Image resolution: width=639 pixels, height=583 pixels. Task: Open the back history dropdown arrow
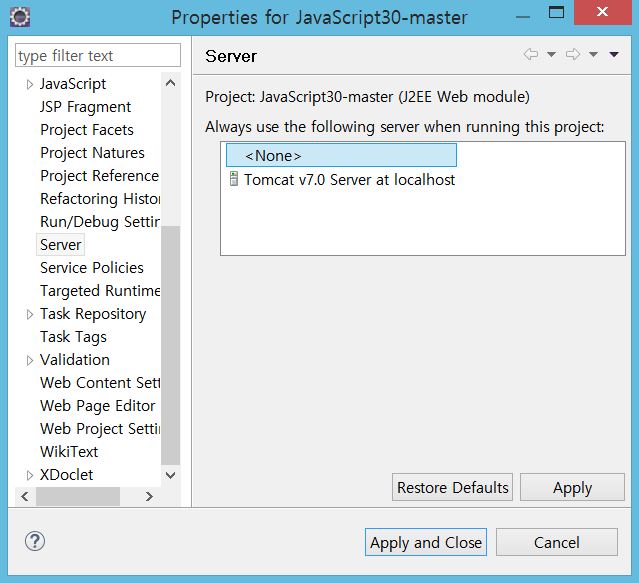click(551, 54)
